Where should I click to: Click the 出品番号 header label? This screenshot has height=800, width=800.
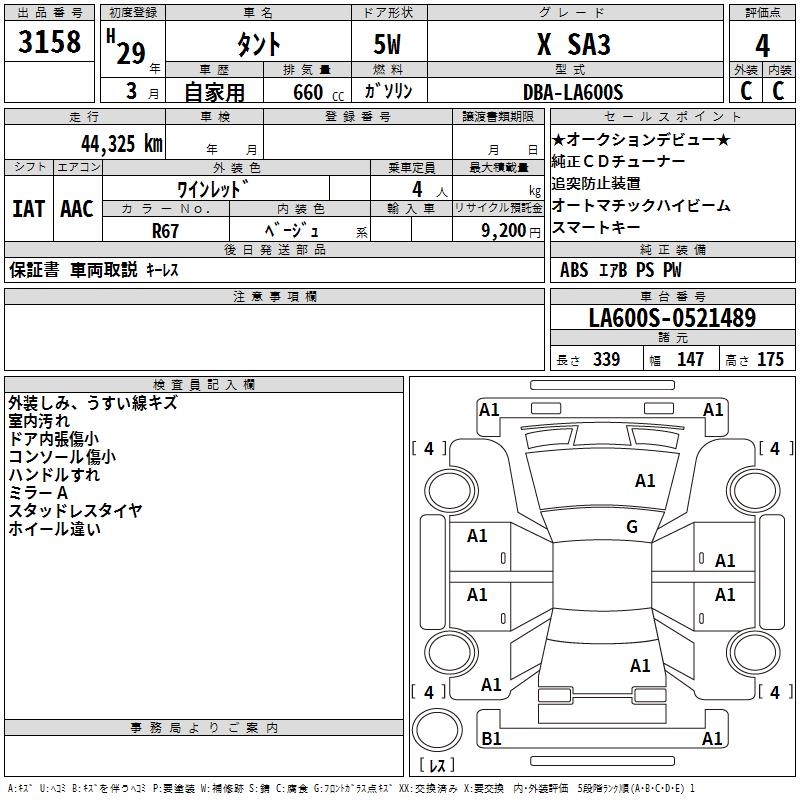click(49, 13)
